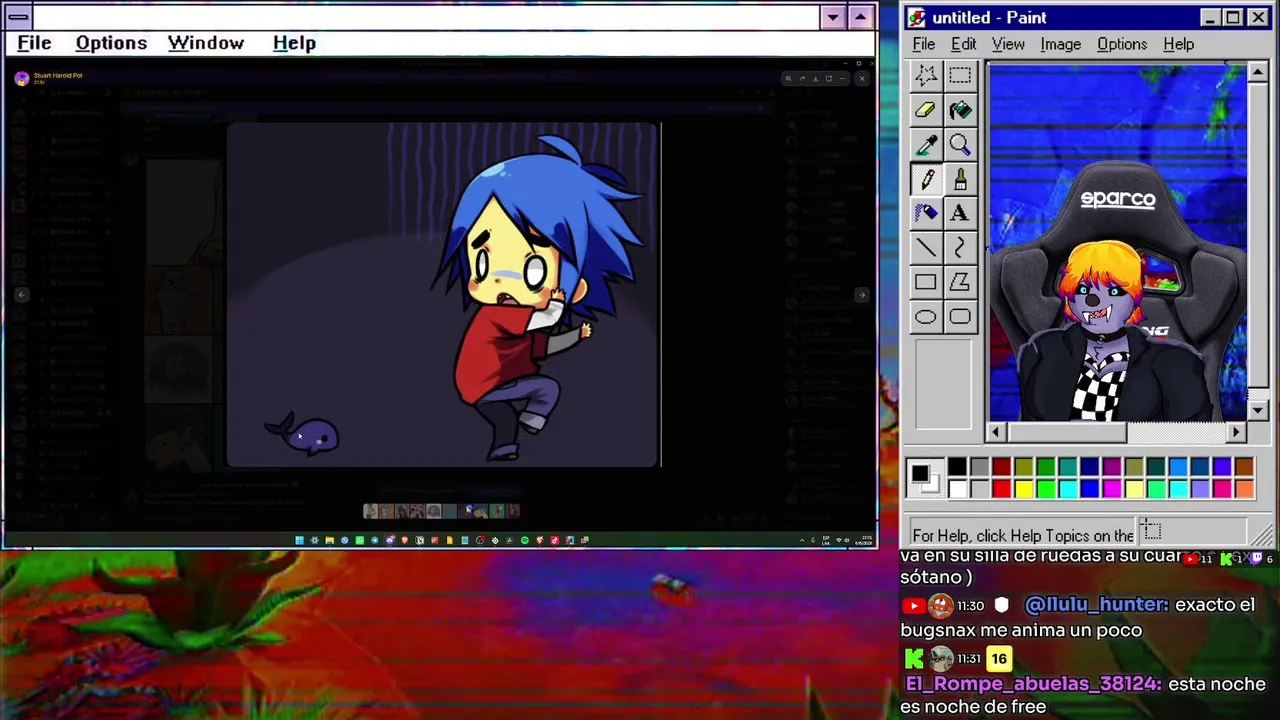Click Paint's horizontal scrollbar thumb

pos(1066,432)
